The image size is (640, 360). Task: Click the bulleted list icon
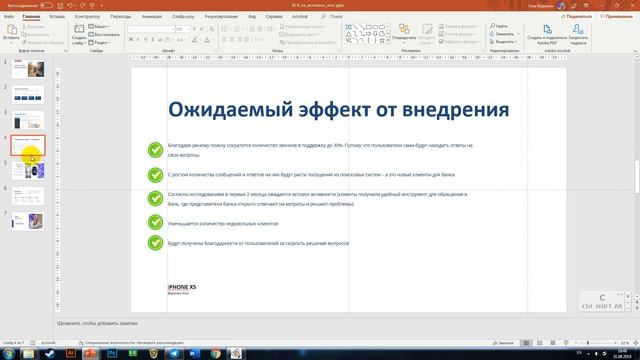tap(224, 29)
